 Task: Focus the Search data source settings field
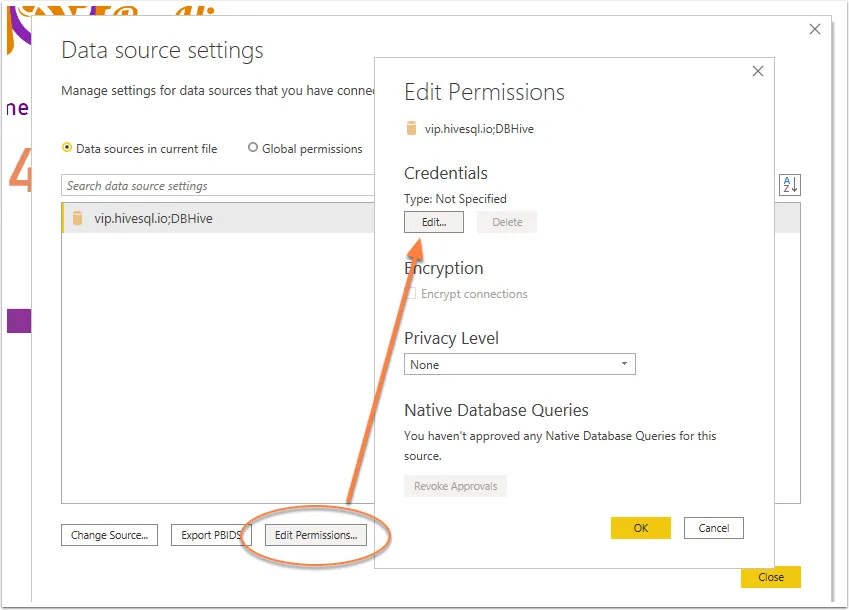click(218, 185)
